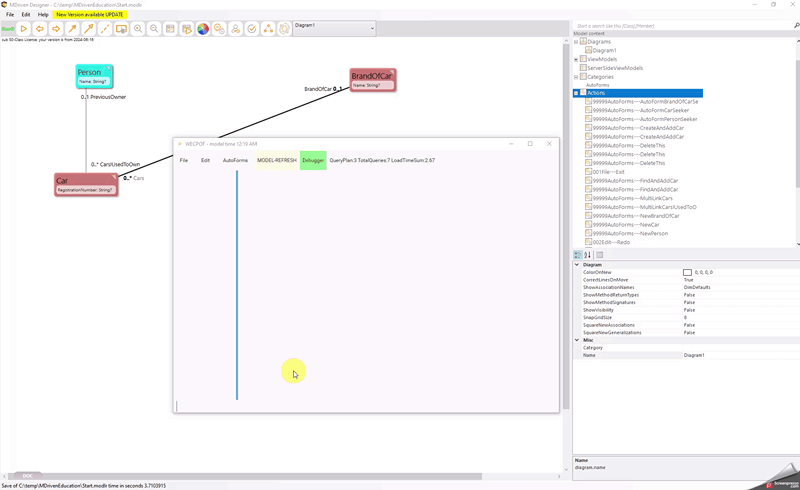Image resolution: width=800 pixels, height=490 pixels.
Task: Toggle the Debugger button in WECPOF window
Action: [313, 160]
